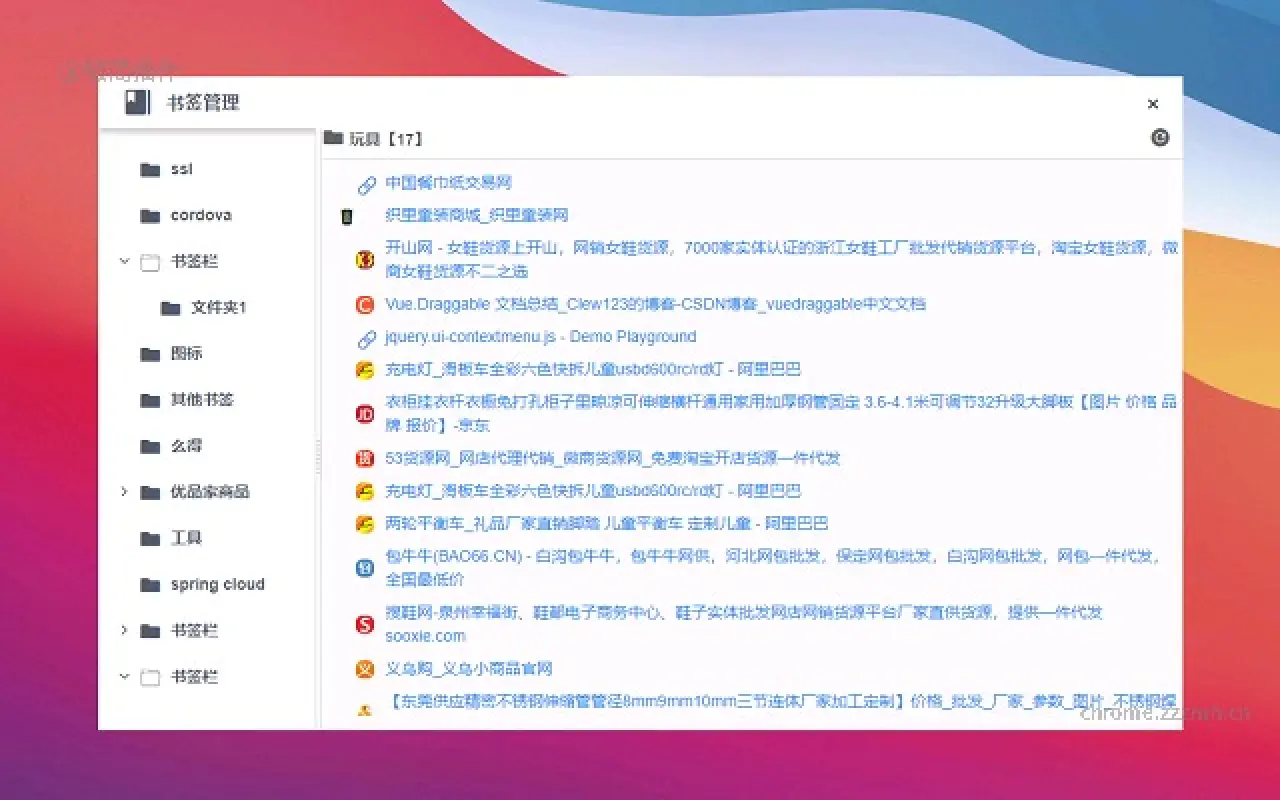Click the 包牛牛 circular favicon
The width and height of the screenshot is (1280, 800).
tap(365, 566)
